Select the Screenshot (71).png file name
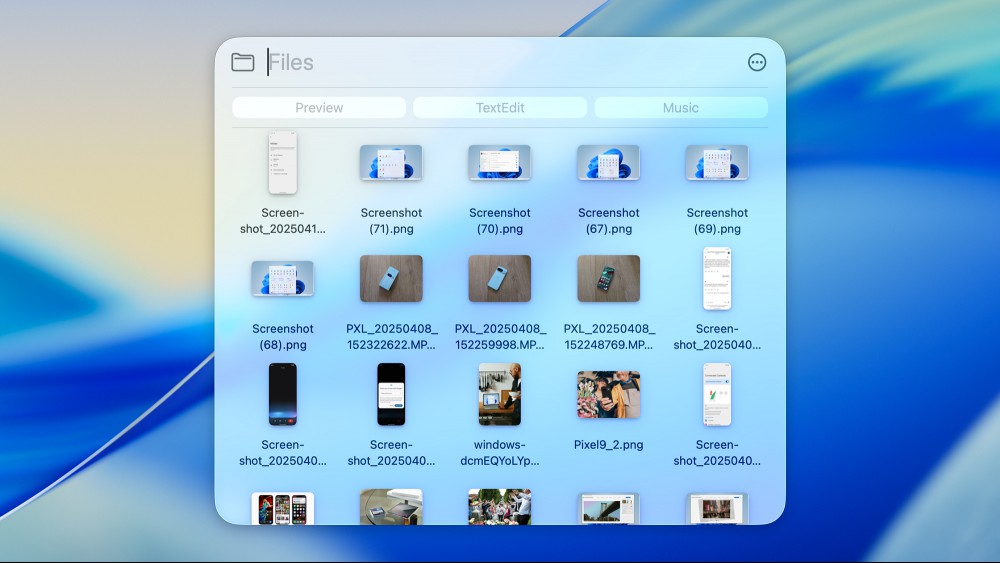This screenshot has height=563, width=1000. coord(391,221)
